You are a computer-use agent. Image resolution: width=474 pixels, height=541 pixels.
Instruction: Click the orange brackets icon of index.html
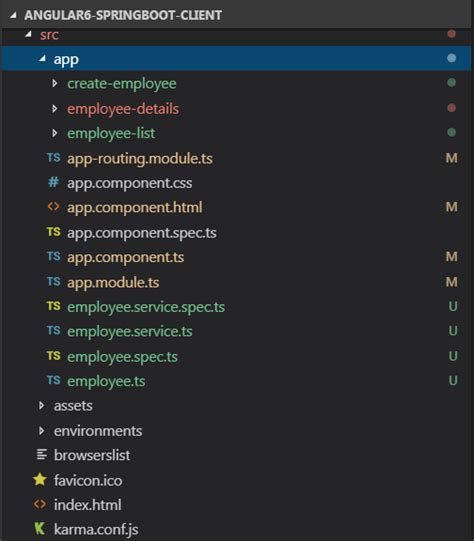click(40, 504)
